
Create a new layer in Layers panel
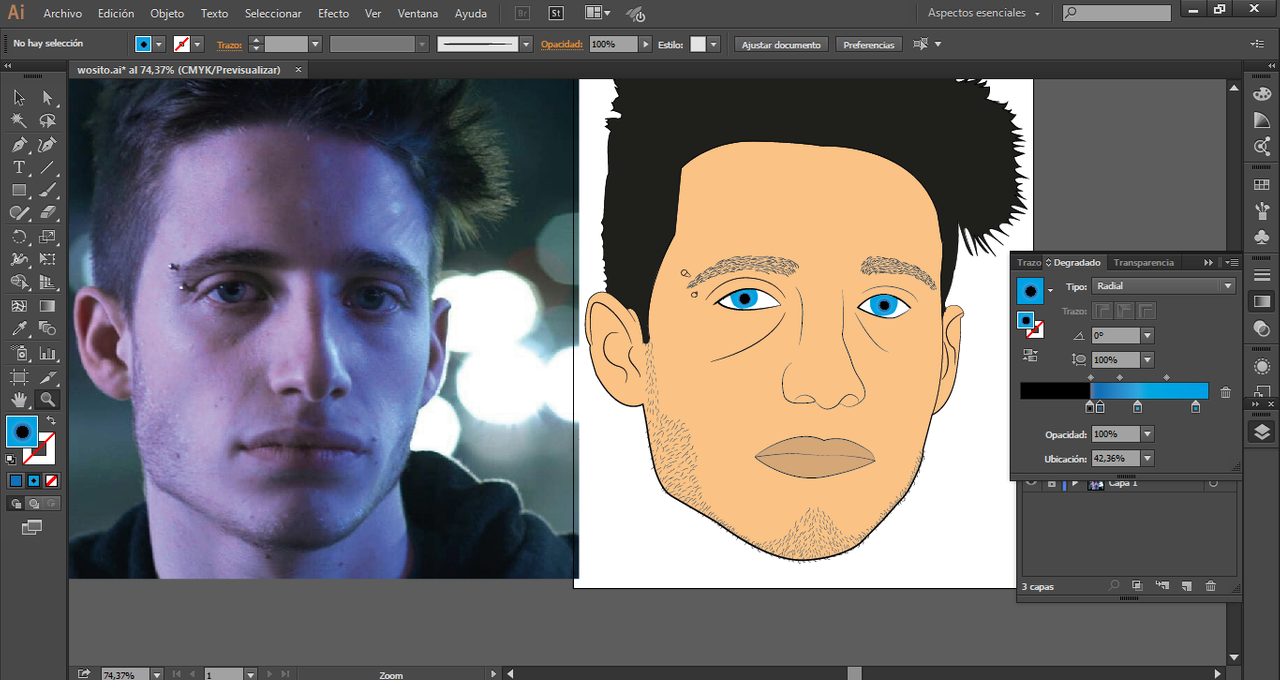(1187, 586)
